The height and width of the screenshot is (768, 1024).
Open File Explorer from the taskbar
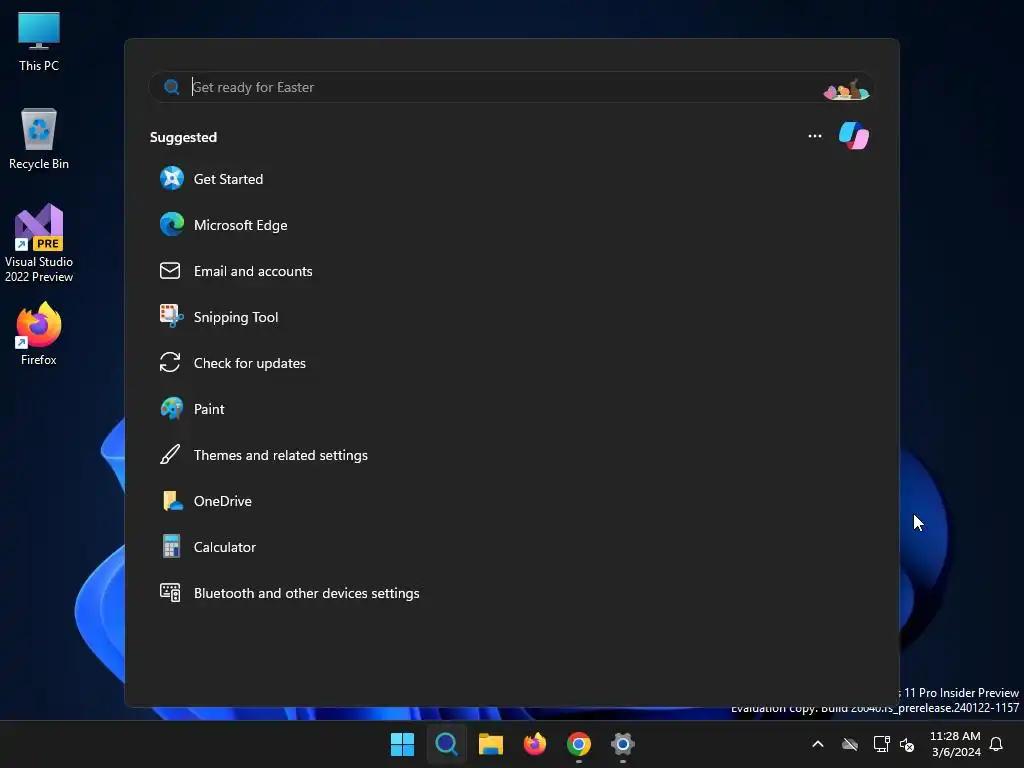point(490,744)
